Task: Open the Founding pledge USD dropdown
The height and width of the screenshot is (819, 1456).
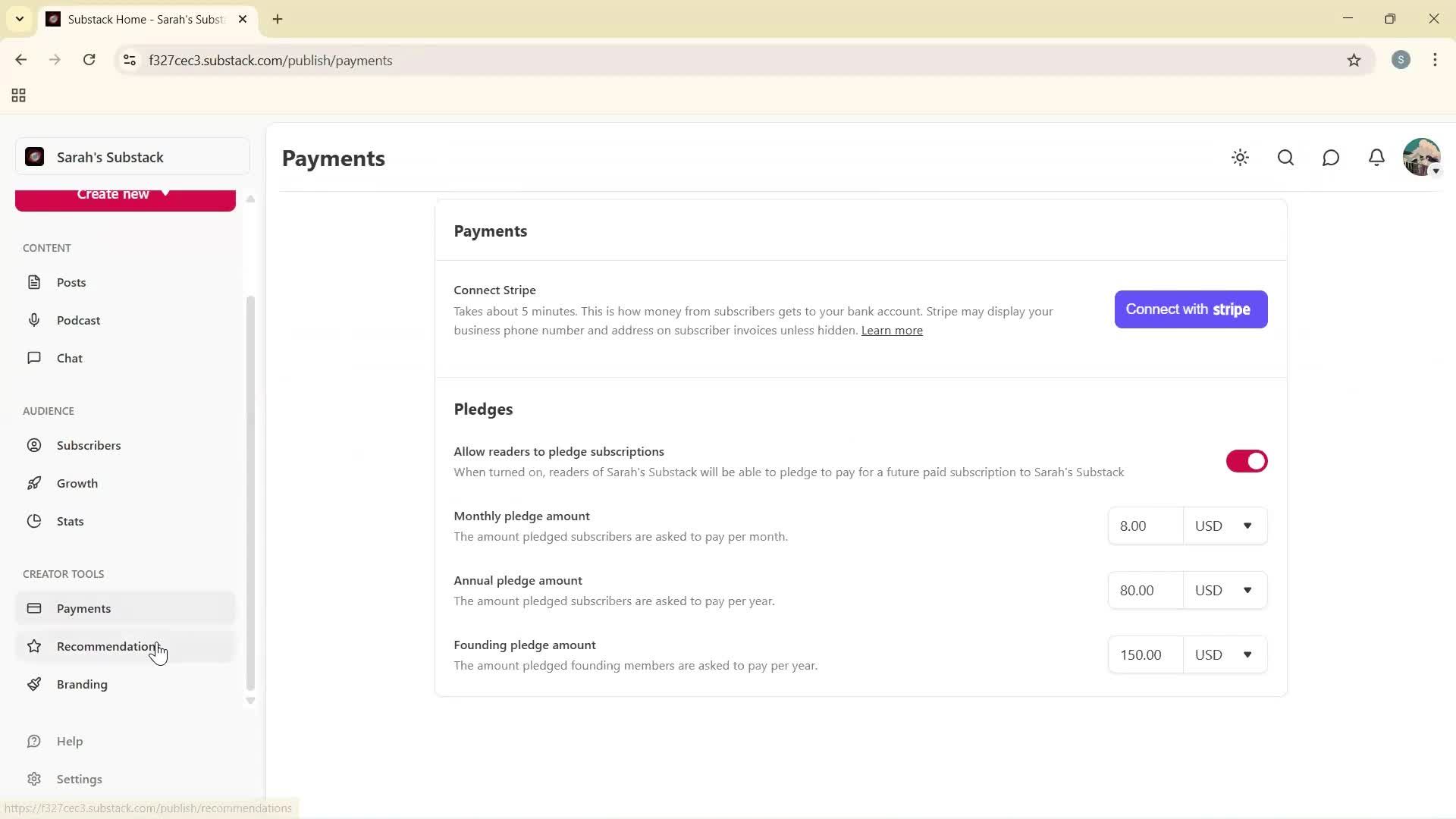Action: point(1223,654)
